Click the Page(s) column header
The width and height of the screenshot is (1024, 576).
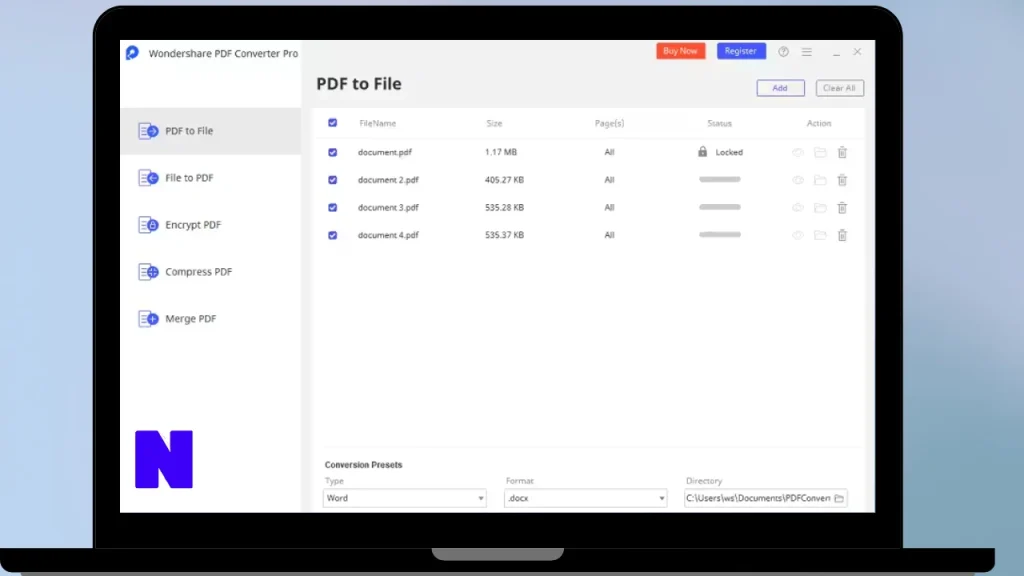click(x=609, y=123)
